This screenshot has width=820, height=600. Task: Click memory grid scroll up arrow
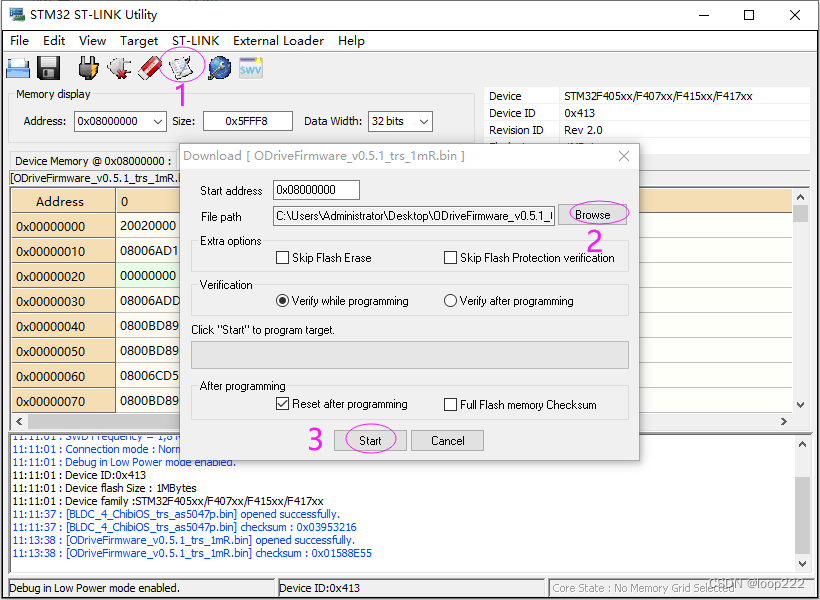pos(800,197)
